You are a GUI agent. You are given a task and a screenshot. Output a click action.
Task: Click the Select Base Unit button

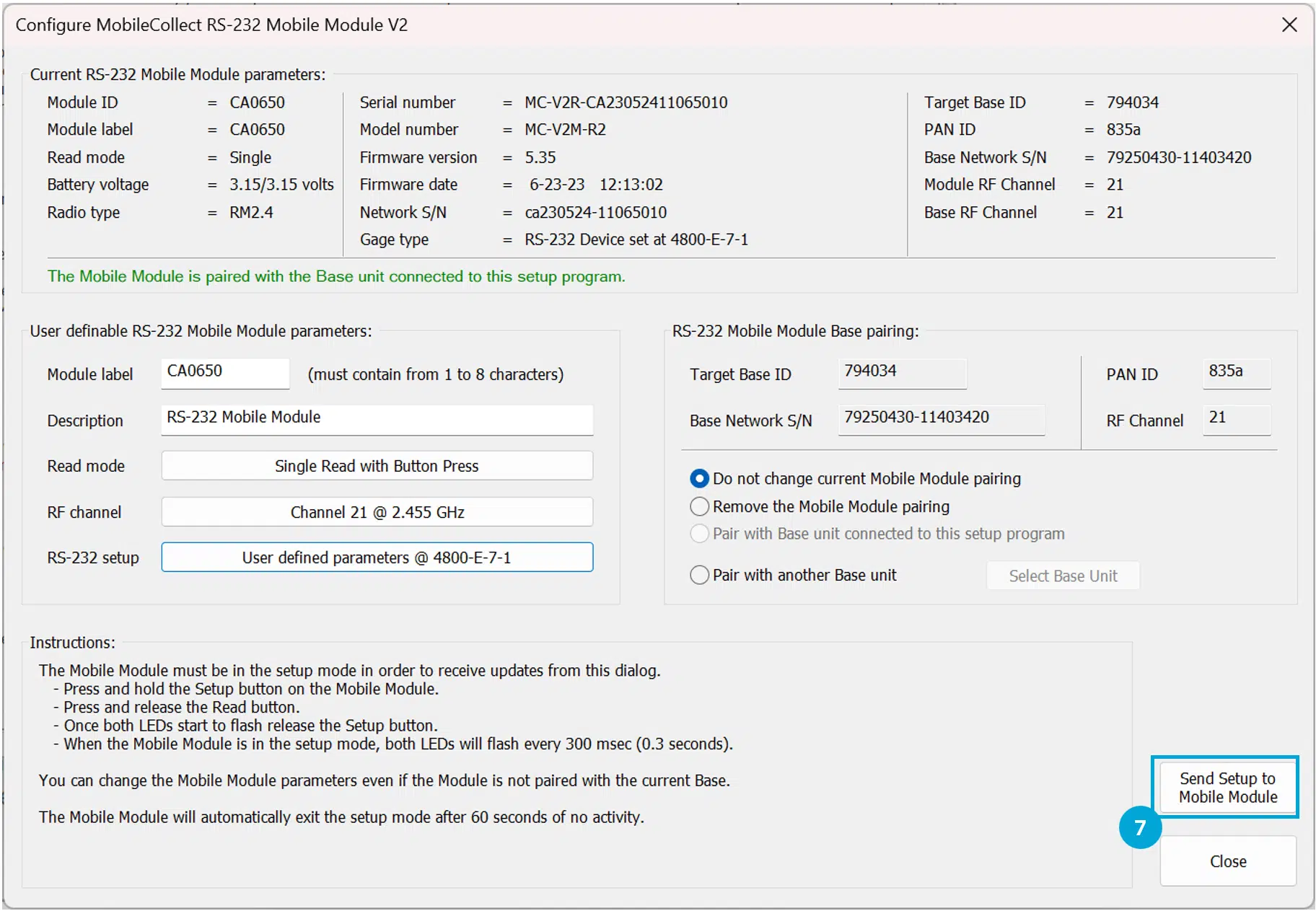[1063, 576]
